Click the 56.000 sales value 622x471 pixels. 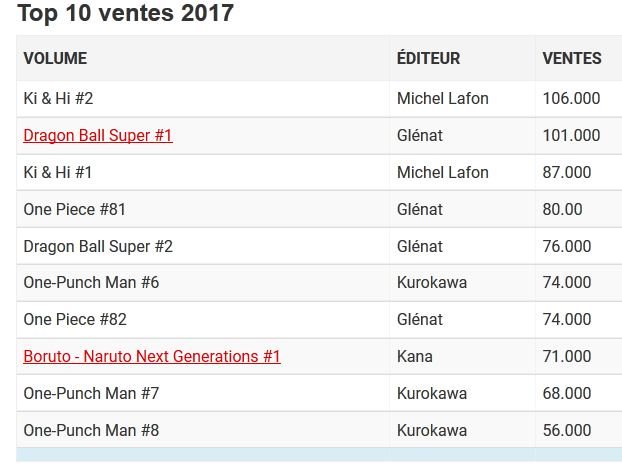pos(567,430)
